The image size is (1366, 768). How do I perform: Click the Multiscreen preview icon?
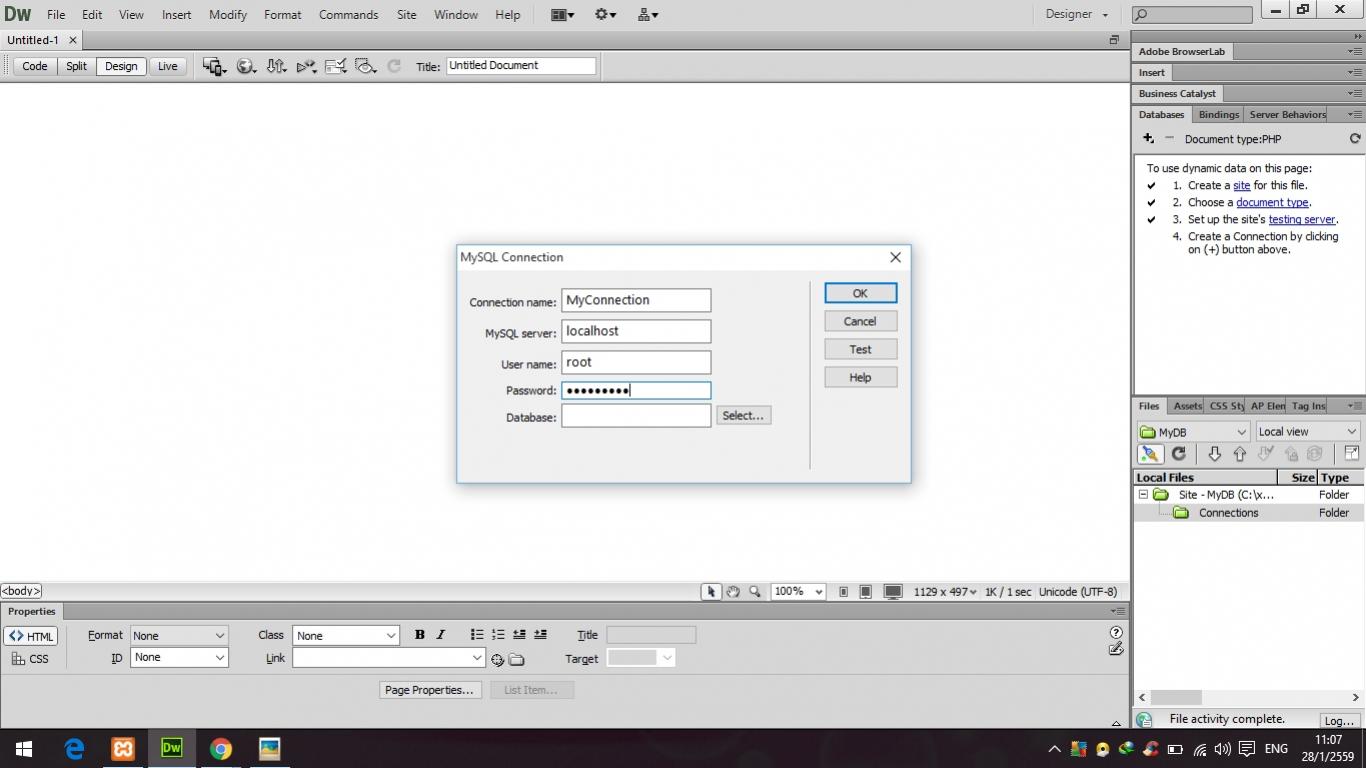[214, 66]
